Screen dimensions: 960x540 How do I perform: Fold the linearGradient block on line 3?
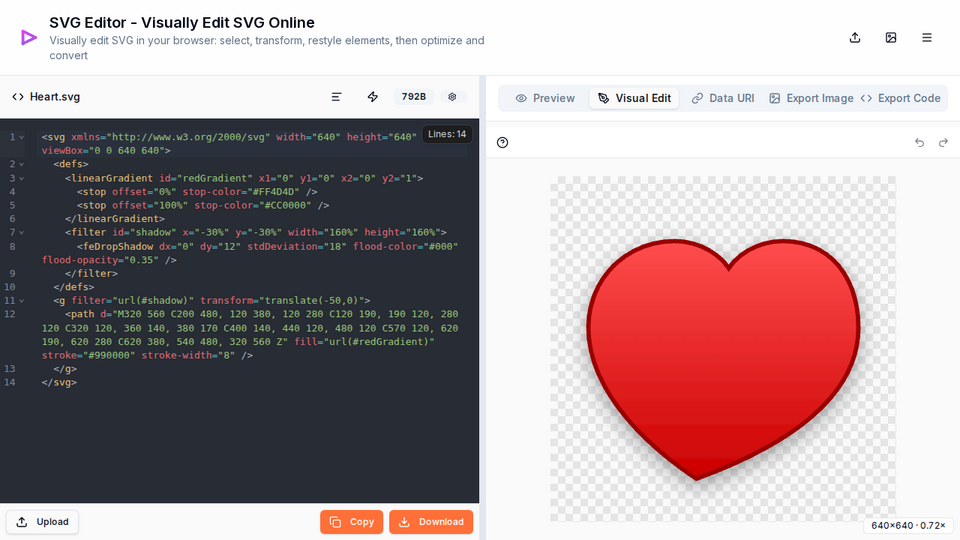tap(21, 178)
